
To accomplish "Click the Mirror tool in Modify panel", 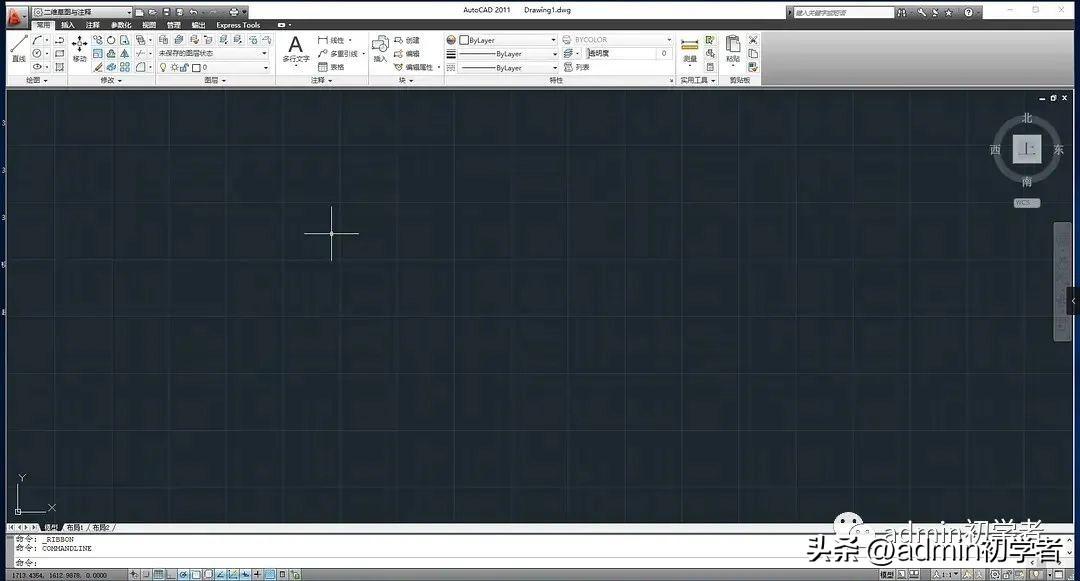I will click(x=125, y=53).
